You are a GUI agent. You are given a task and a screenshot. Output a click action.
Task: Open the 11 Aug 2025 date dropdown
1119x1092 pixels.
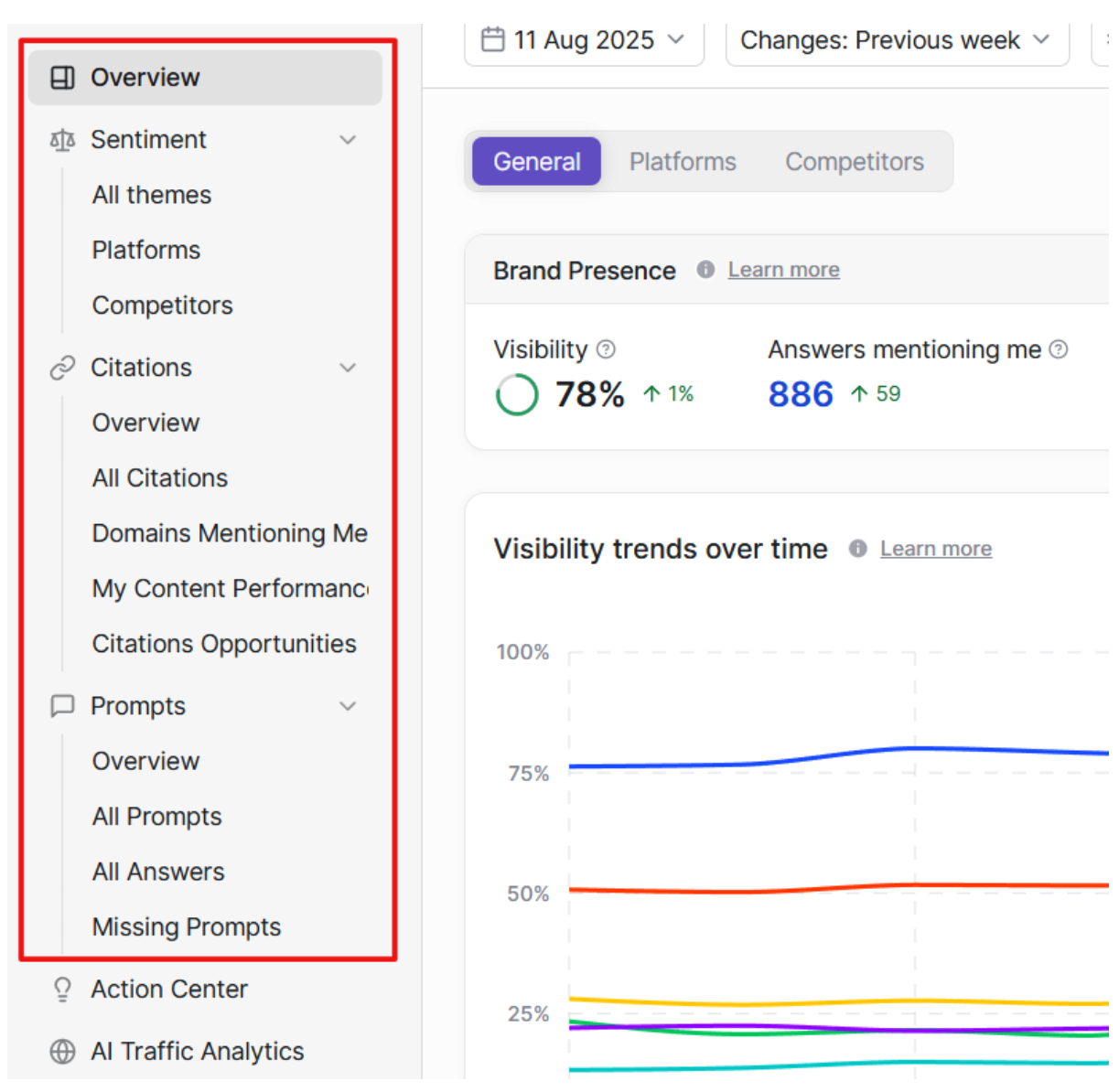[x=584, y=41]
